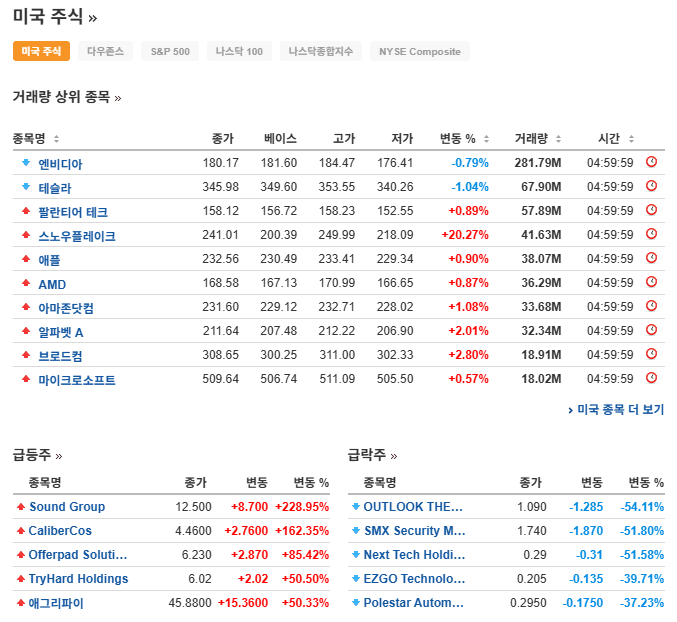Open the Polestar Autom... loser link
677x622 pixels.
click(x=414, y=602)
